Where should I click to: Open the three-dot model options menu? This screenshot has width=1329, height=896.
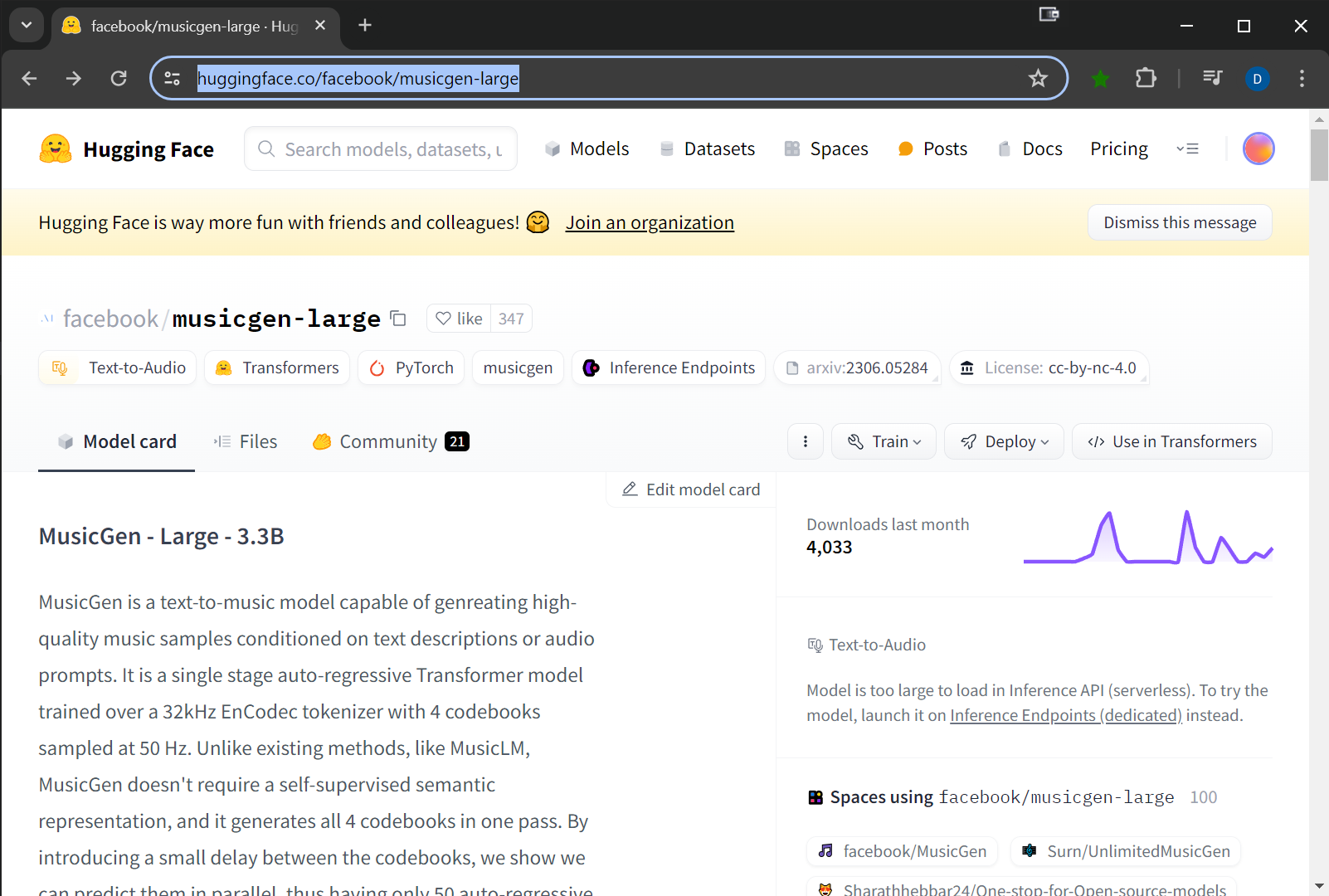pos(805,441)
